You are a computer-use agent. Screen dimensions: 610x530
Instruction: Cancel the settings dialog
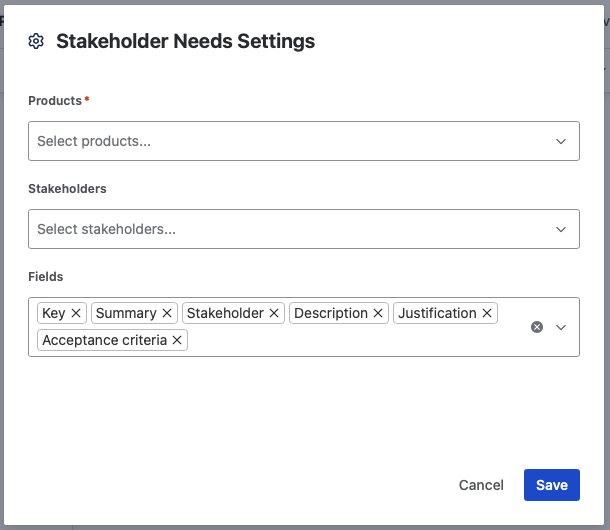[481, 485]
